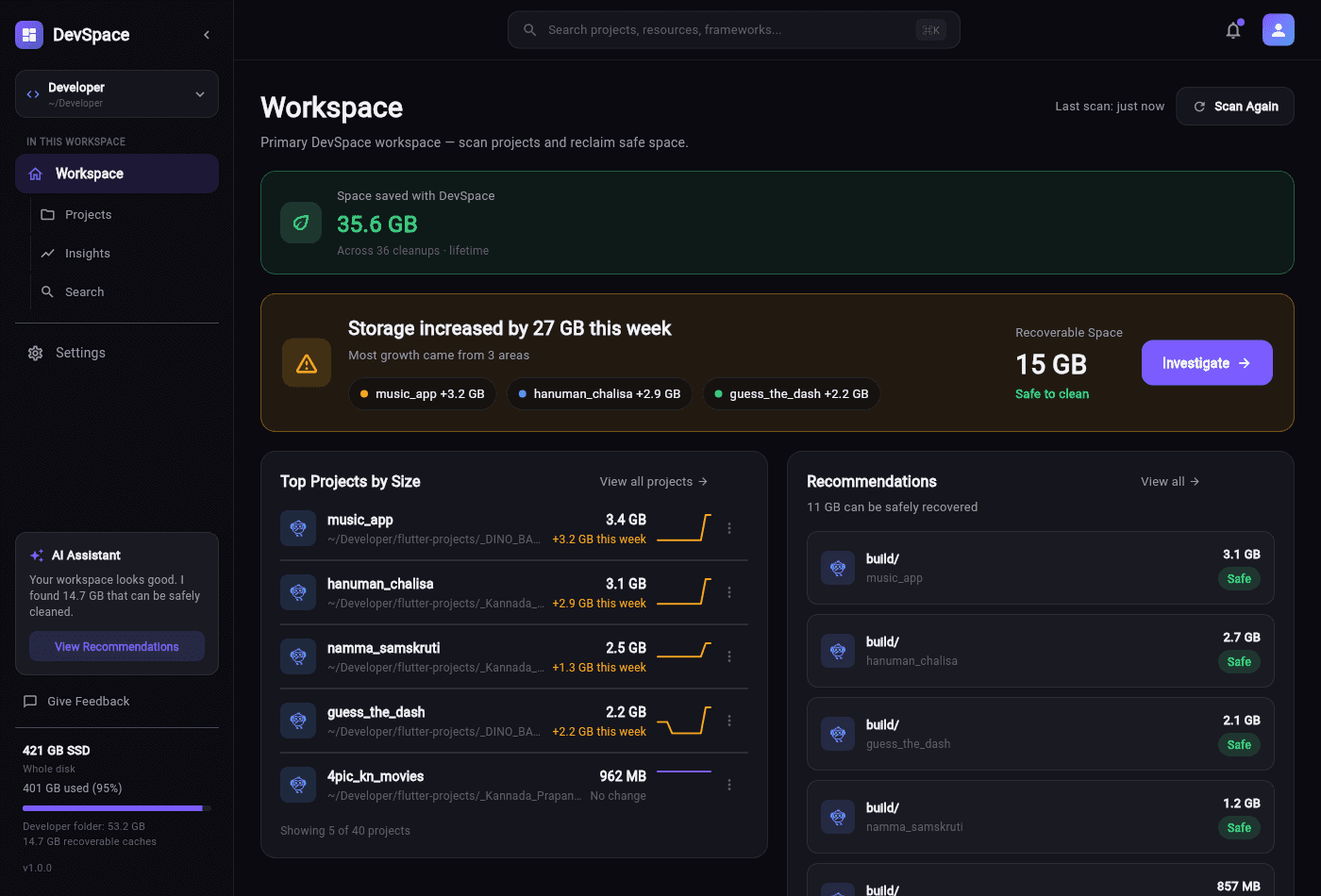
Task: Open the 4pic_kn_movies row options menu
Action: (x=729, y=785)
